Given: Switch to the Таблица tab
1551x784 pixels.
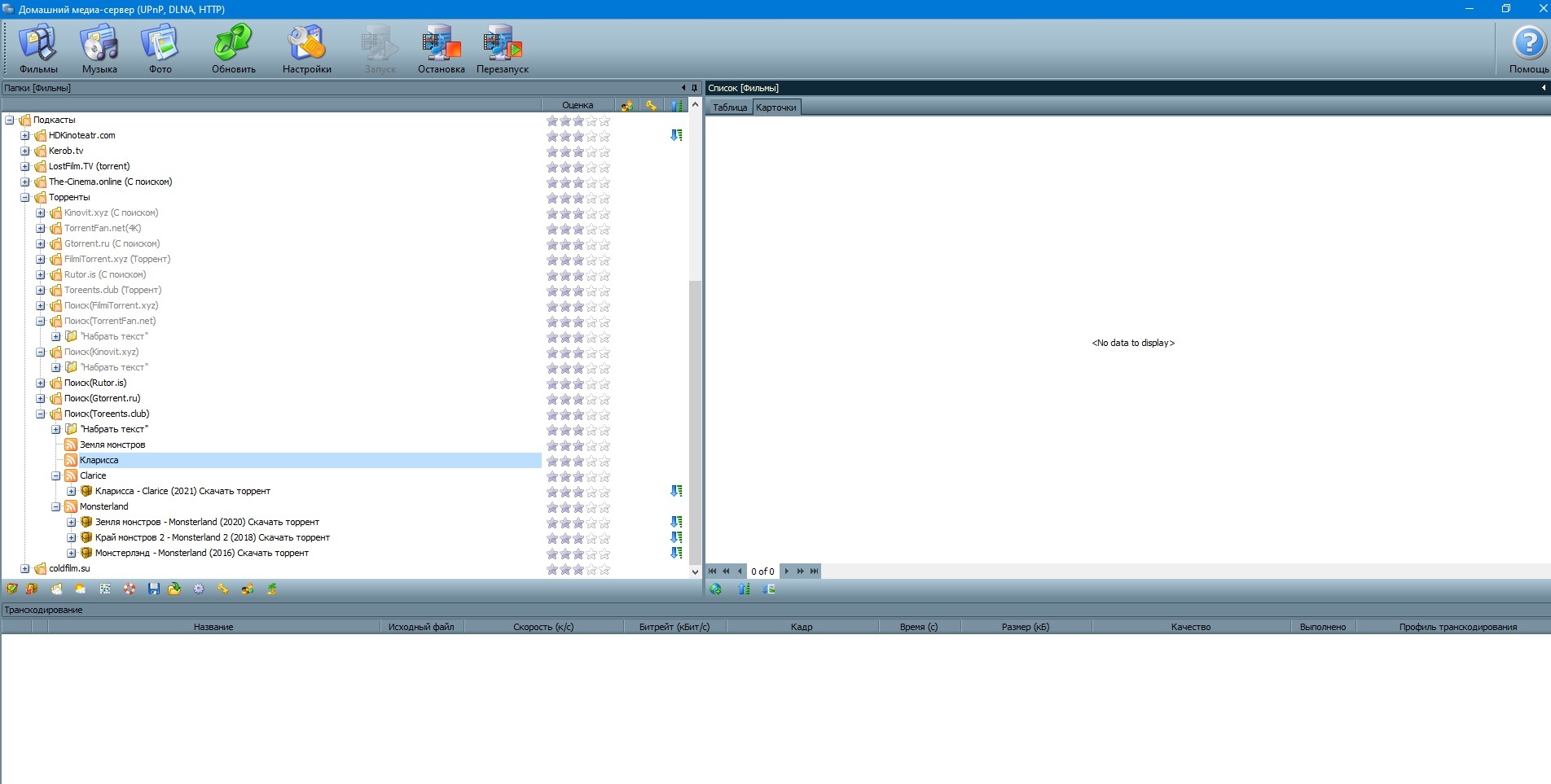Looking at the screenshot, I should 729,107.
